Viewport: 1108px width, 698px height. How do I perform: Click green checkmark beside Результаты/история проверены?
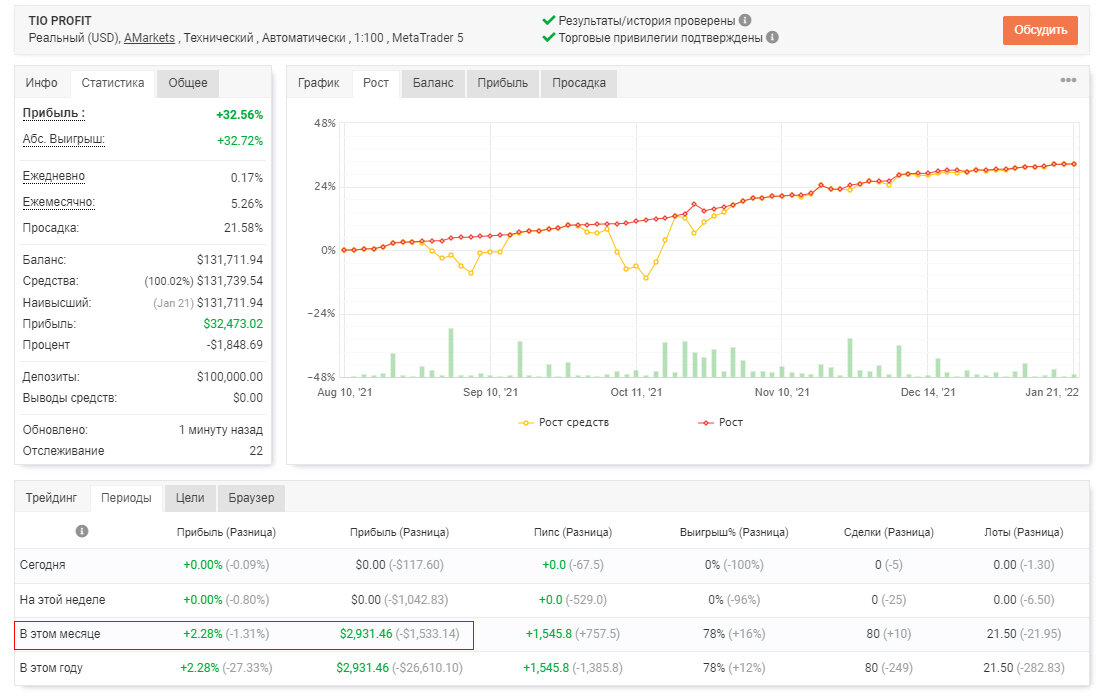click(x=548, y=20)
